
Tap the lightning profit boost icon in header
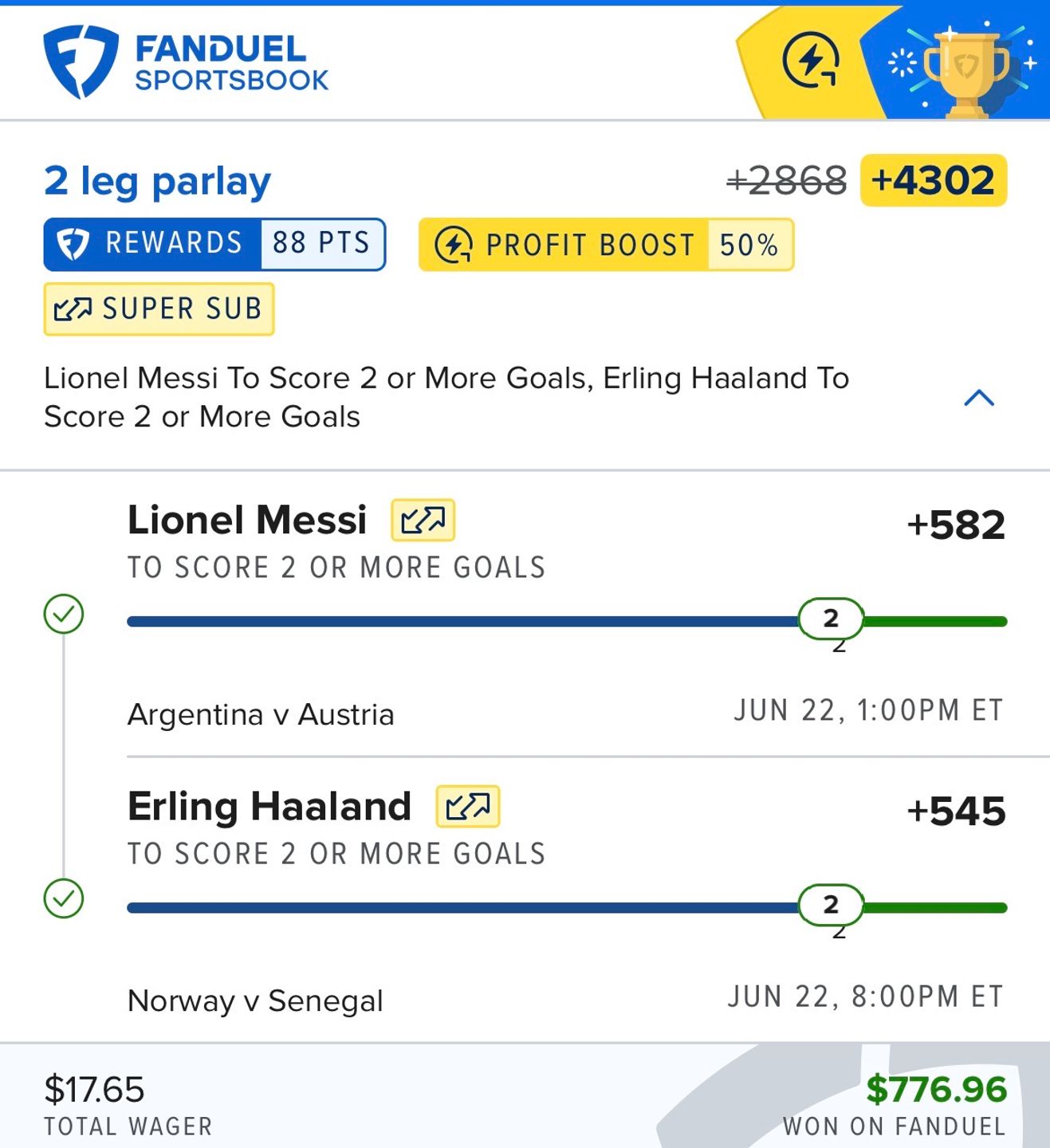[x=811, y=61]
